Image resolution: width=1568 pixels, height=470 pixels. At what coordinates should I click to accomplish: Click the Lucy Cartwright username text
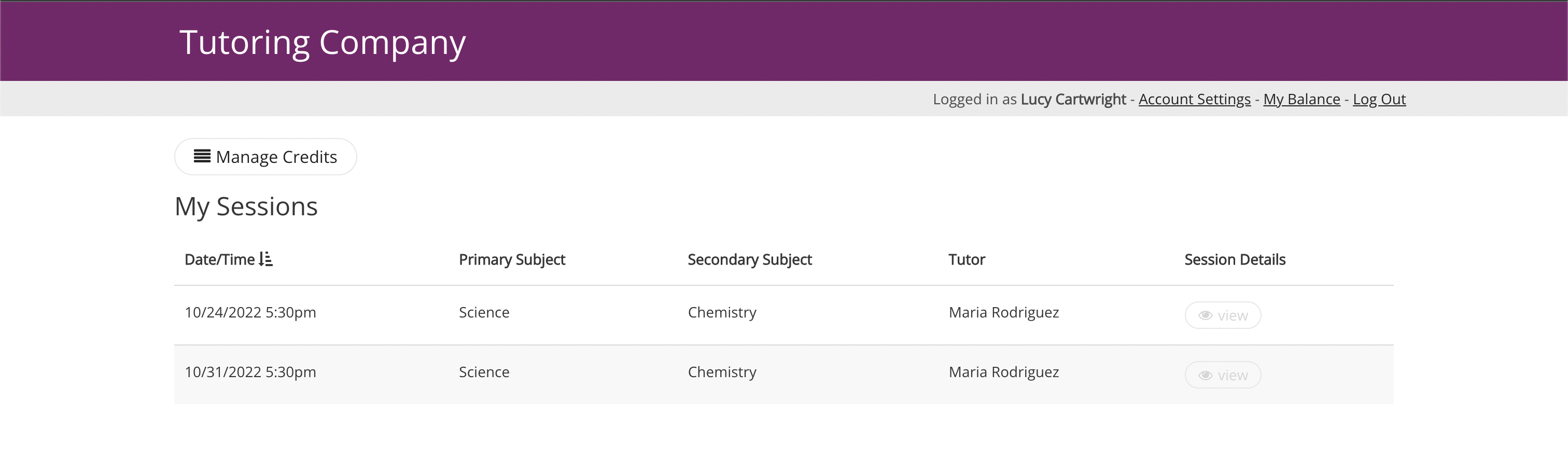(x=1073, y=99)
